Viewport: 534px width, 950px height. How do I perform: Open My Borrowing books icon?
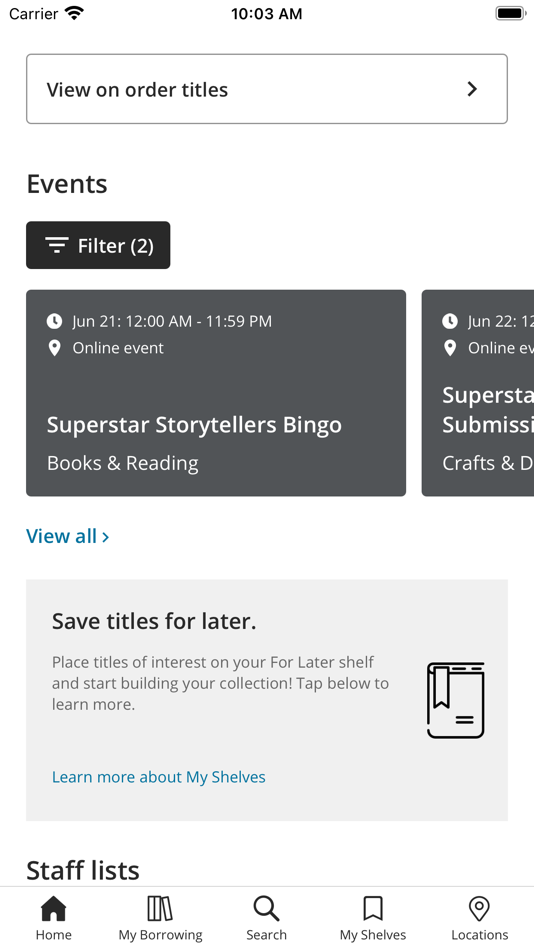[x=160, y=909]
